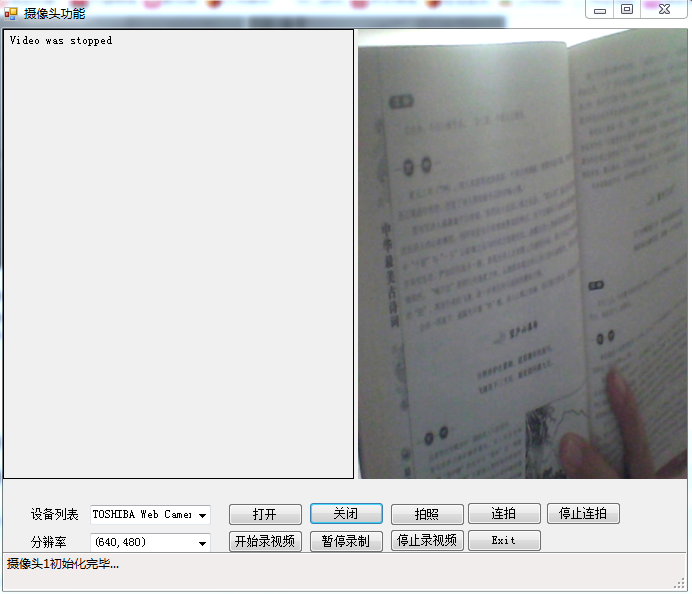Viewport: 692px width, 594px height.
Task: Minimize the 摄像头功能 window
Action: point(600,10)
